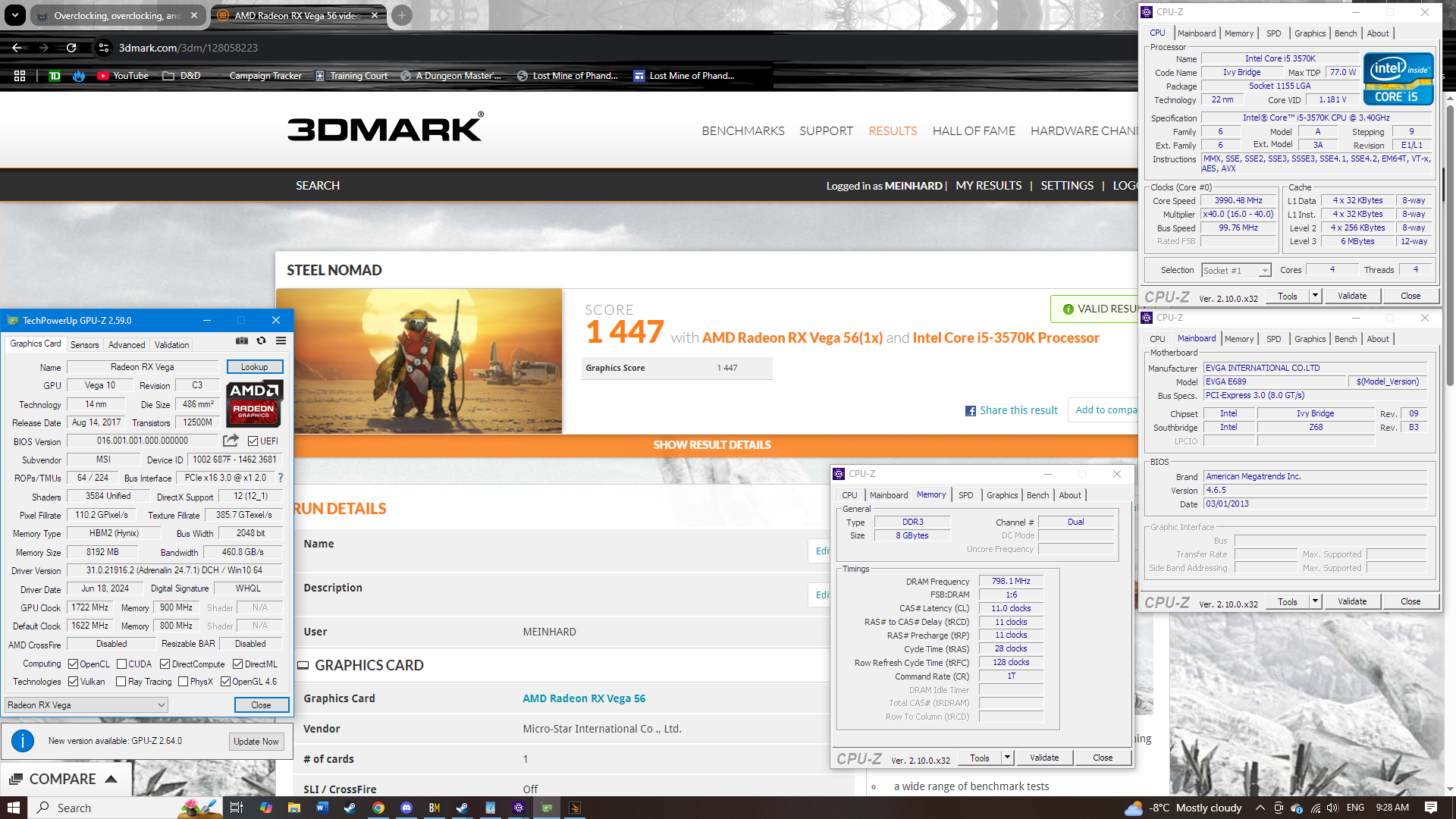Click the Close button in GPU-Z
Viewport: 1456px width, 819px height.
tap(262, 705)
